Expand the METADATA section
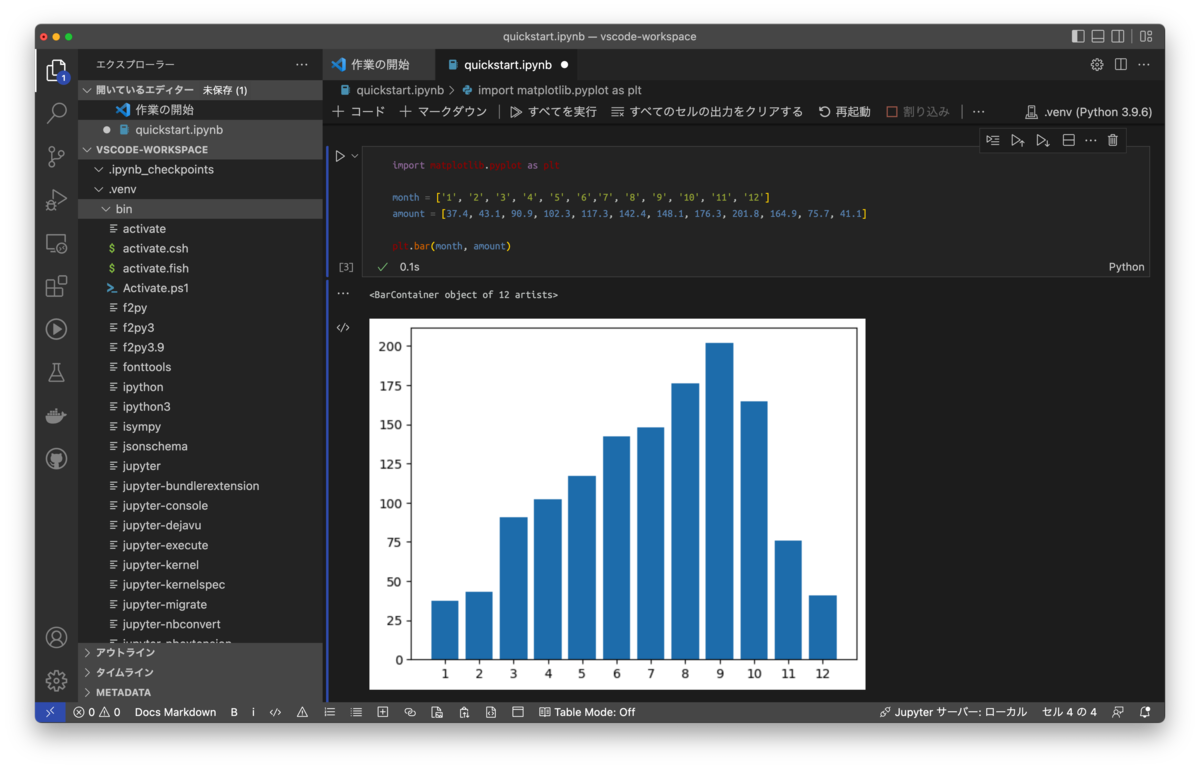Screen dimensions: 1200x769 point(200,692)
